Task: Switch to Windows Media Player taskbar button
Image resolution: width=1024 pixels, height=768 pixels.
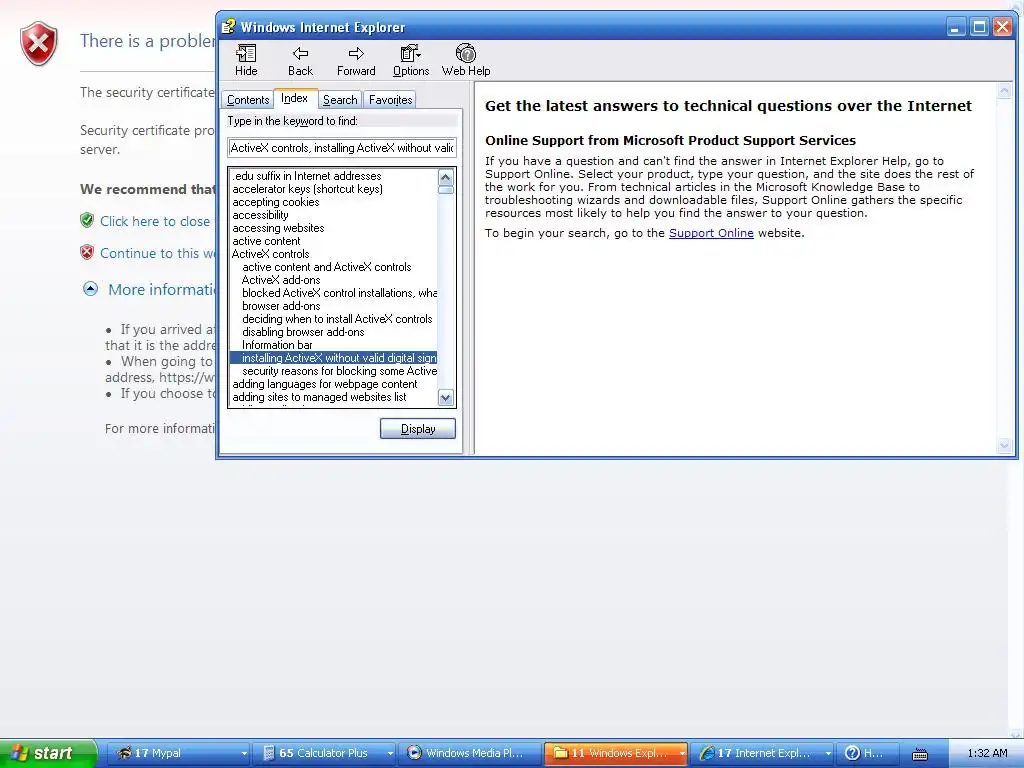Action: click(470, 753)
